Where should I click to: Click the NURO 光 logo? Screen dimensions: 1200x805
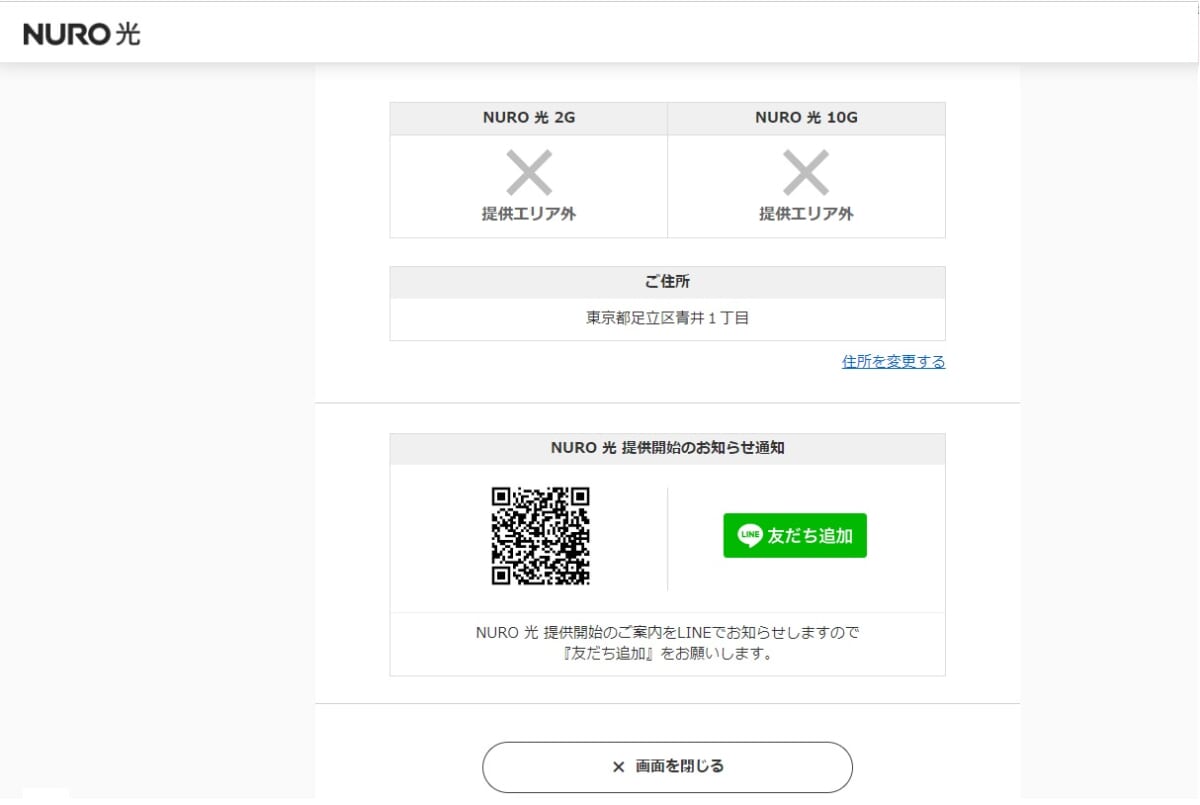click(82, 34)
